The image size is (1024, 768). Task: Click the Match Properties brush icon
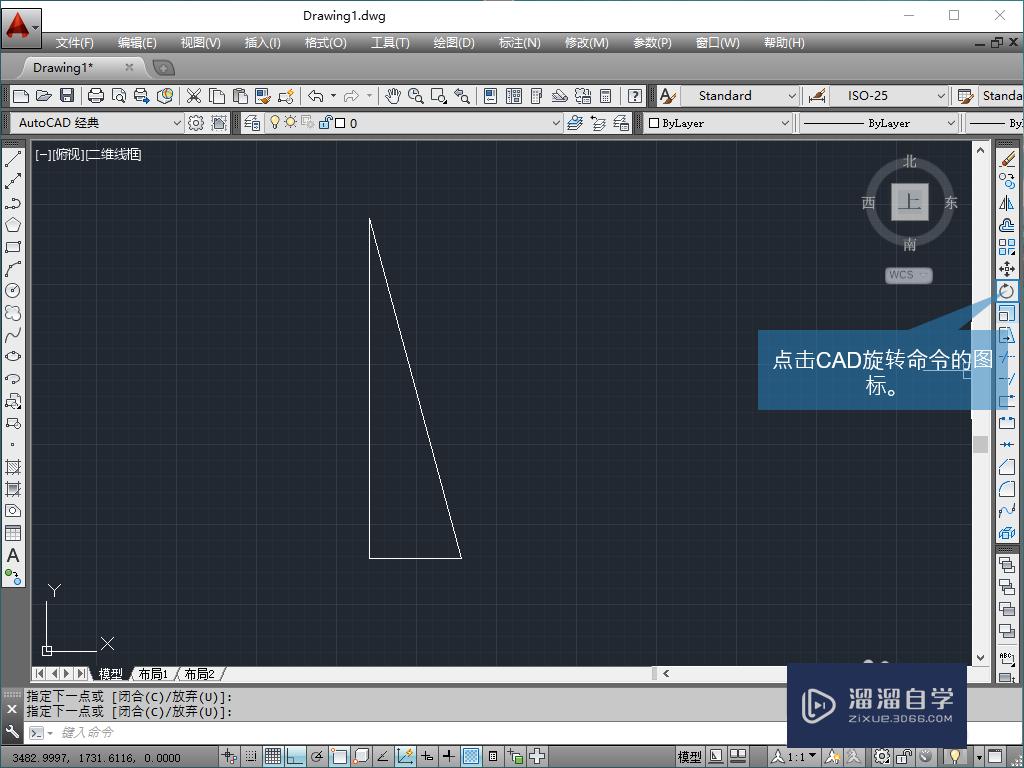pyautogui.click(x=263, y=96)
